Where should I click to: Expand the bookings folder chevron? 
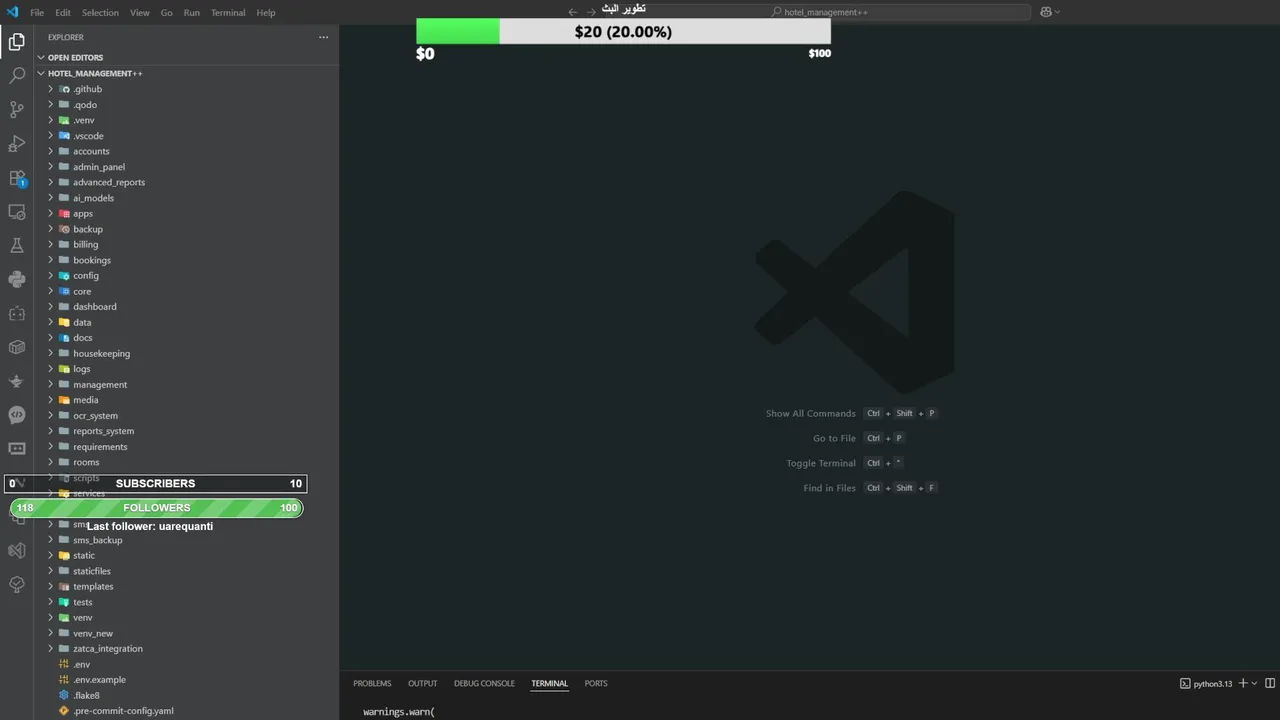pos(50,260)
